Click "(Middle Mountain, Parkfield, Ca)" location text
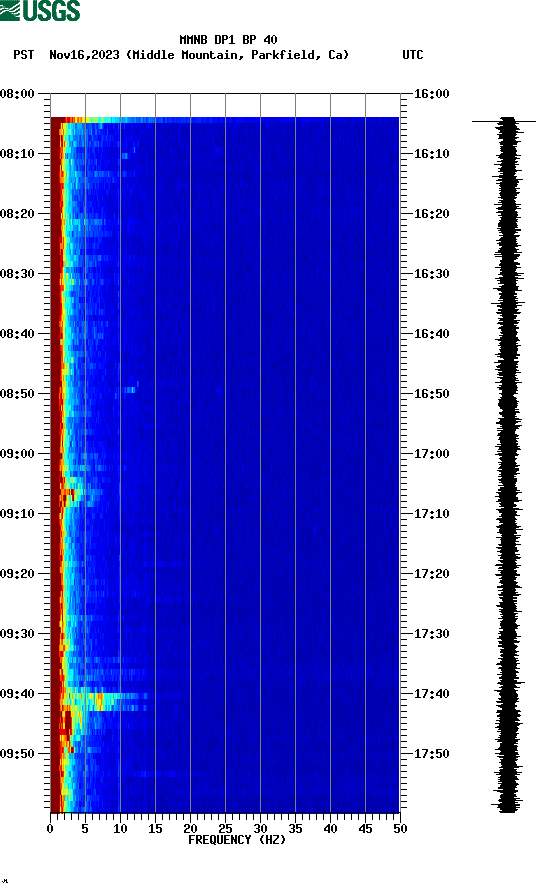This screenshot has width=552, height=892. (x=237, y=55)
